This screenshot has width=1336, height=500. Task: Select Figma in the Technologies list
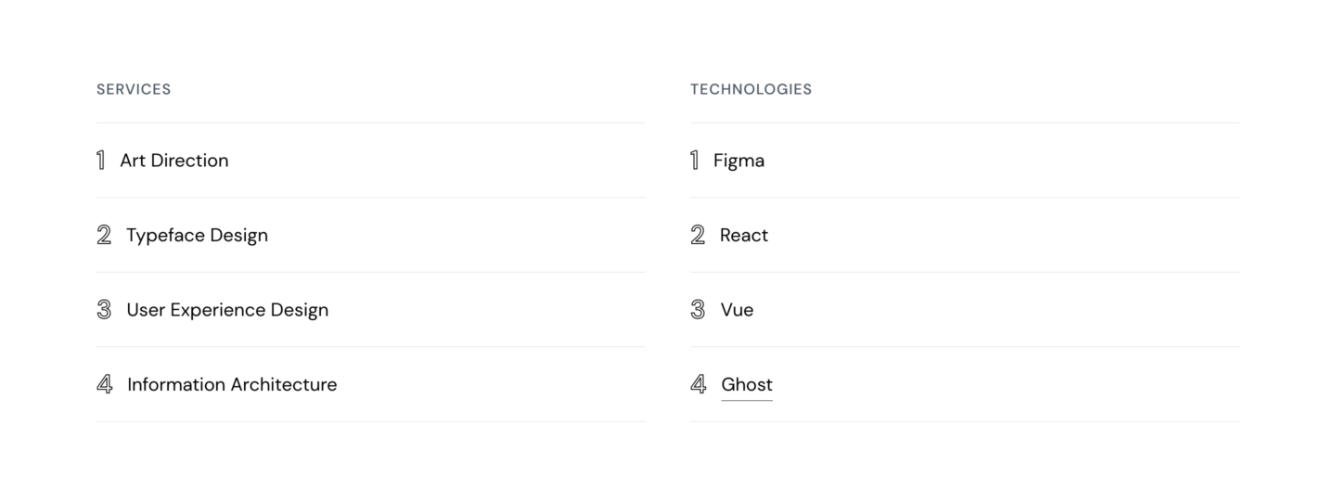[x=739, y=160]
